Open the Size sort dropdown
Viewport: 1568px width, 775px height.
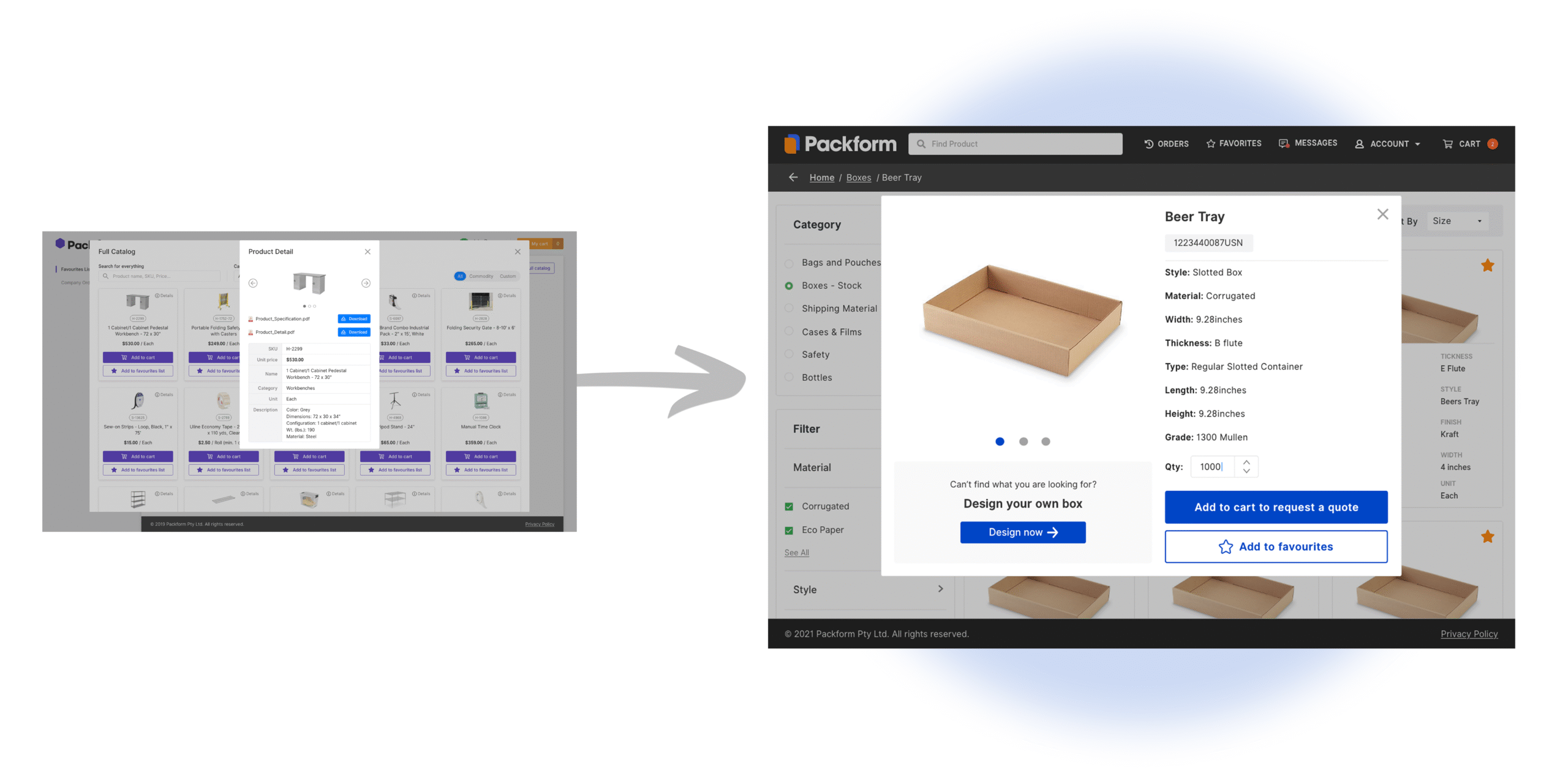point(1457,221)
